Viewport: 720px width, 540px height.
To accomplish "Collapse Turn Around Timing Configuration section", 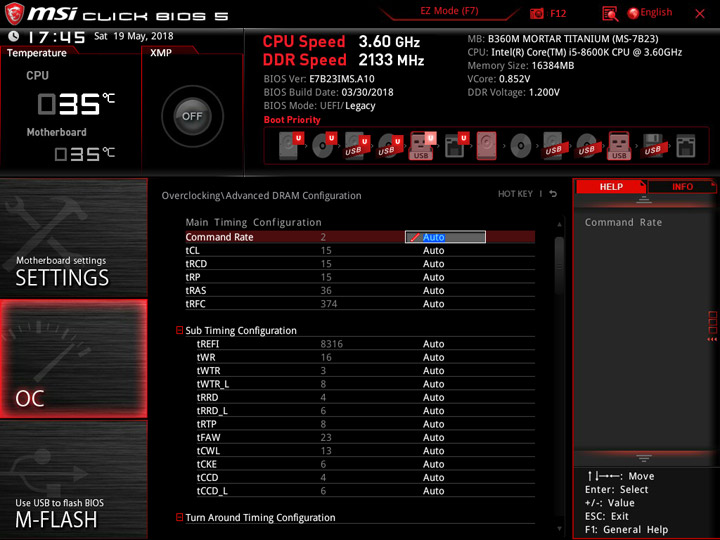I will tap(180, 517).
